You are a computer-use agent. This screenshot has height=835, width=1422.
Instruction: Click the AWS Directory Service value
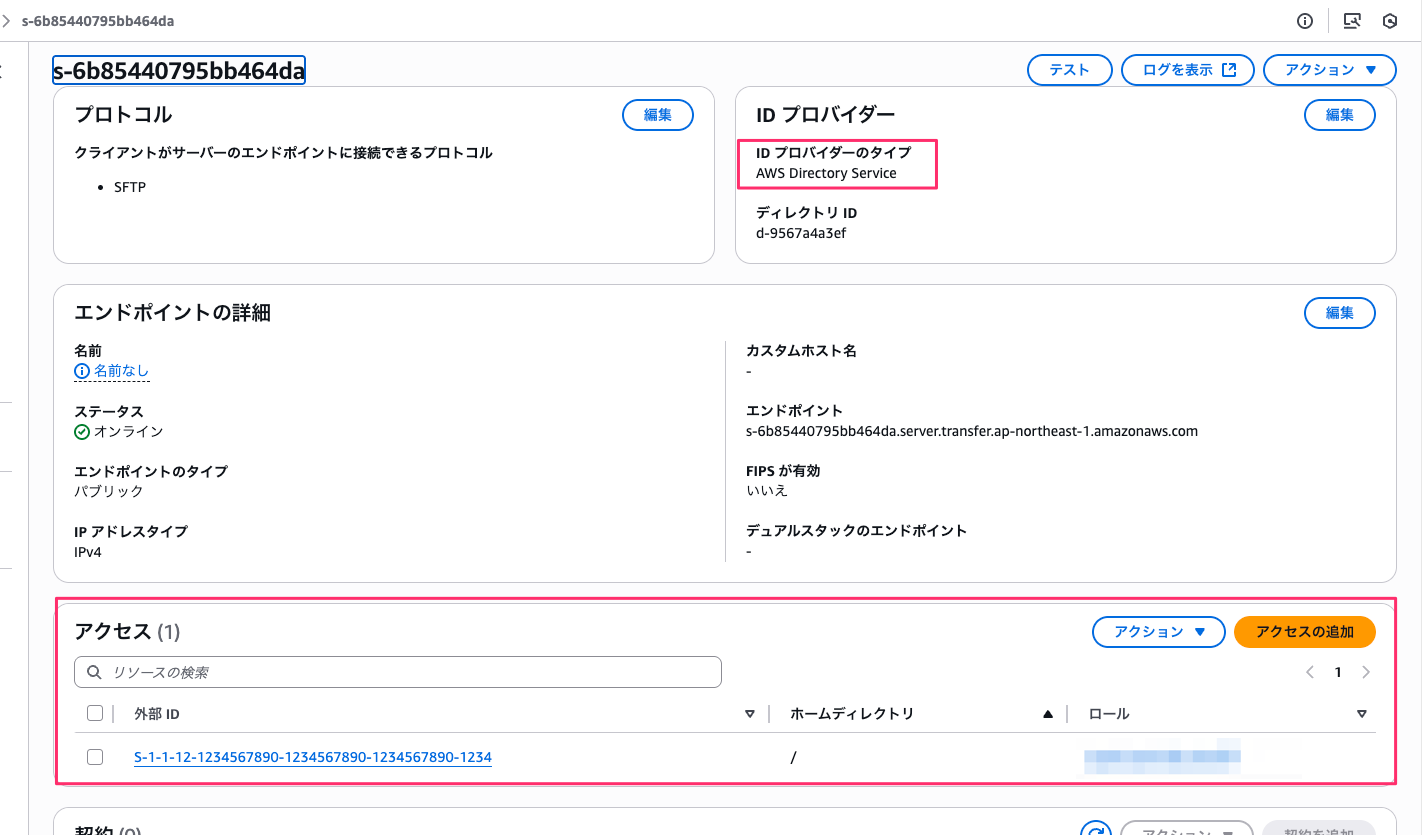tap(826, 173)
